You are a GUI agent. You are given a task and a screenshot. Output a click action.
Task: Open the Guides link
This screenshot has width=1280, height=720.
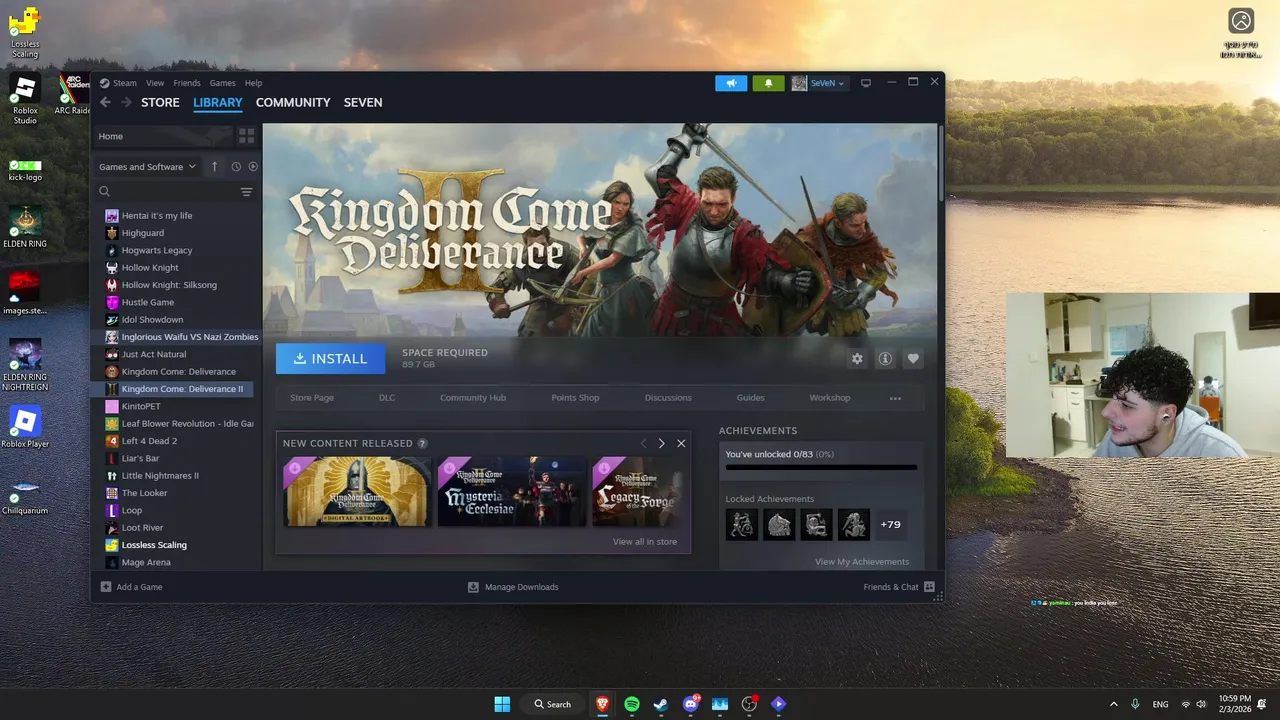click(750, 398)
